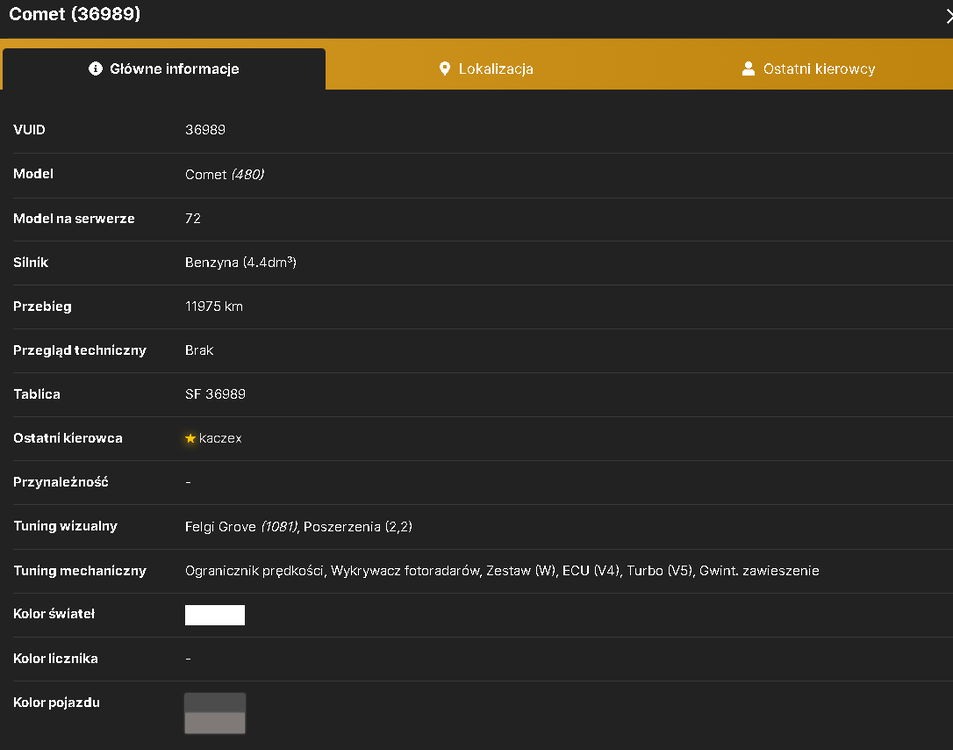Click the Tablica row label

36,394
